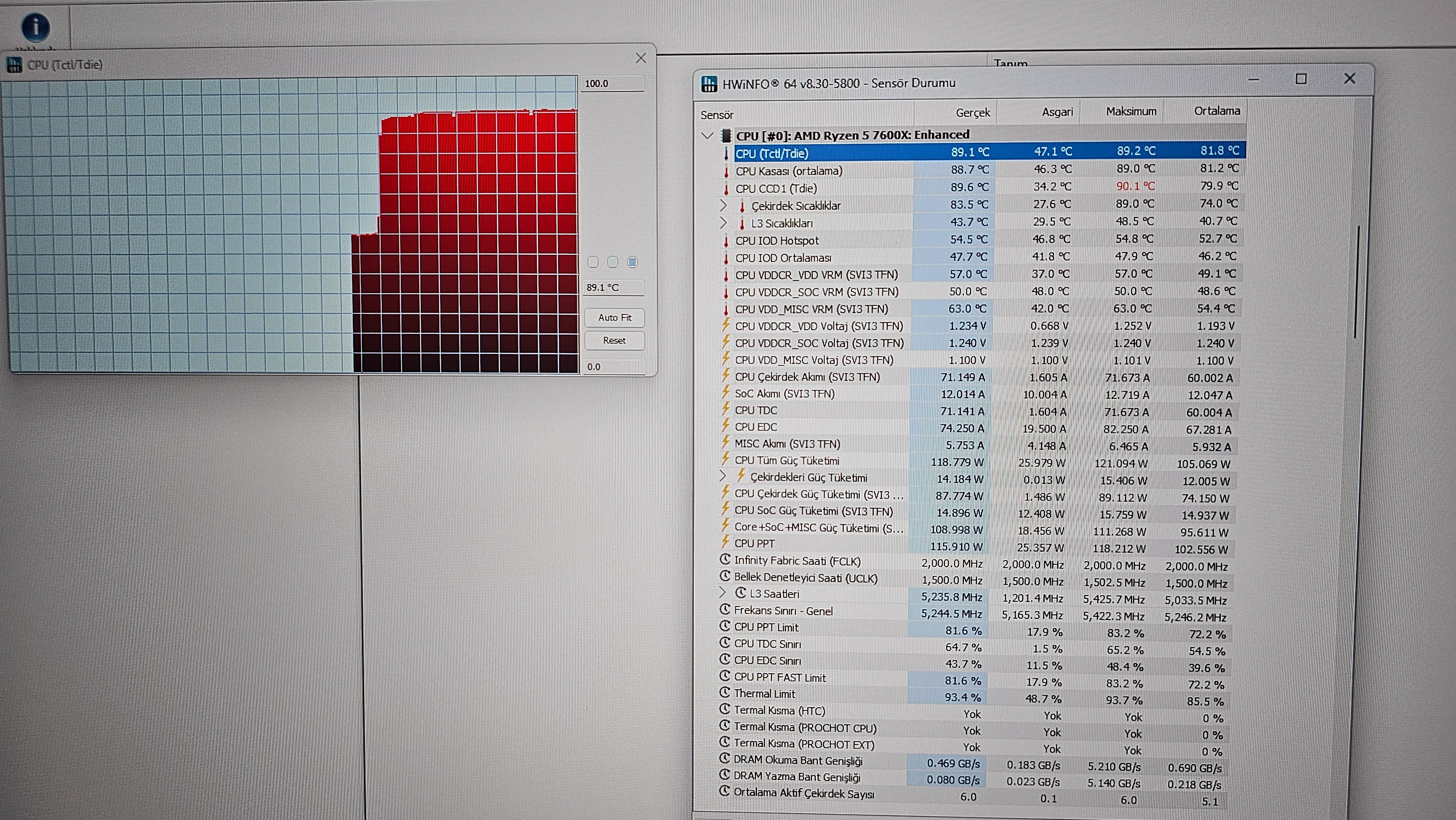Click the Ortalama column header
Screen dimensions: 1456x820
1216,111
